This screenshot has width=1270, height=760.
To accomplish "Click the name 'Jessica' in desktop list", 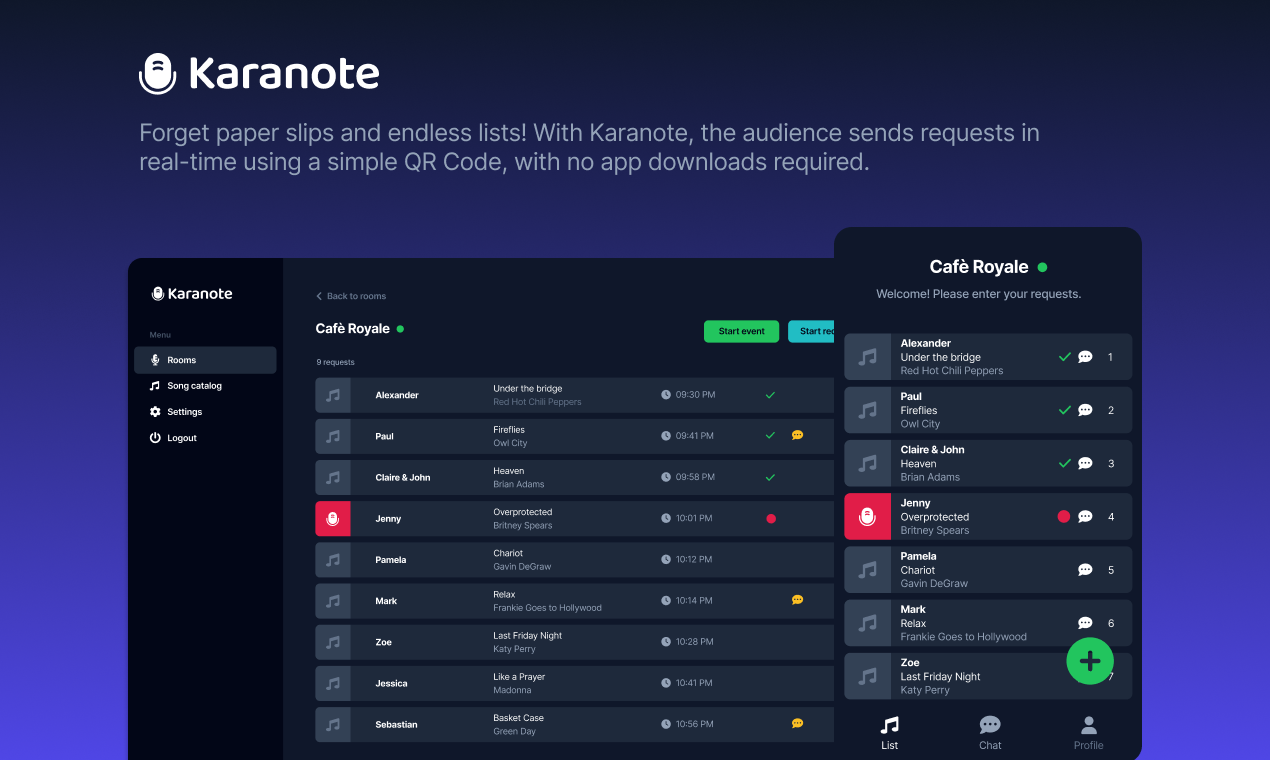I will tap(391, 684).
